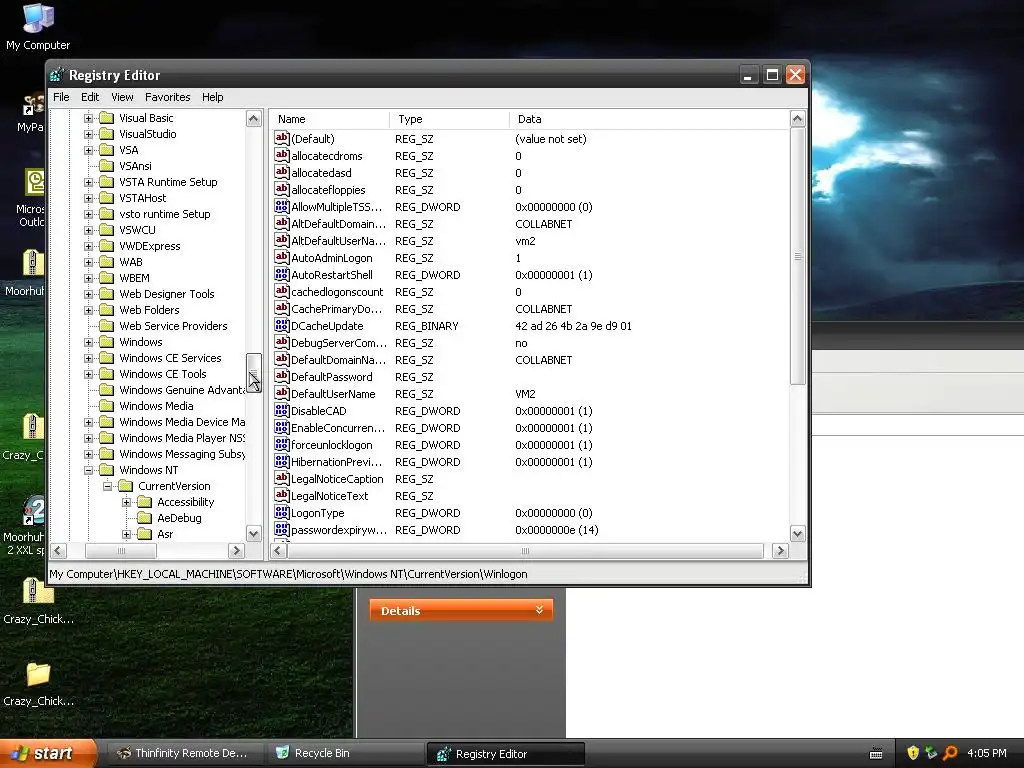Select the Windows Genuine Advantage key
Image resolution: width=1024 pixels, height=768 pixels.
tap(182, 390)
